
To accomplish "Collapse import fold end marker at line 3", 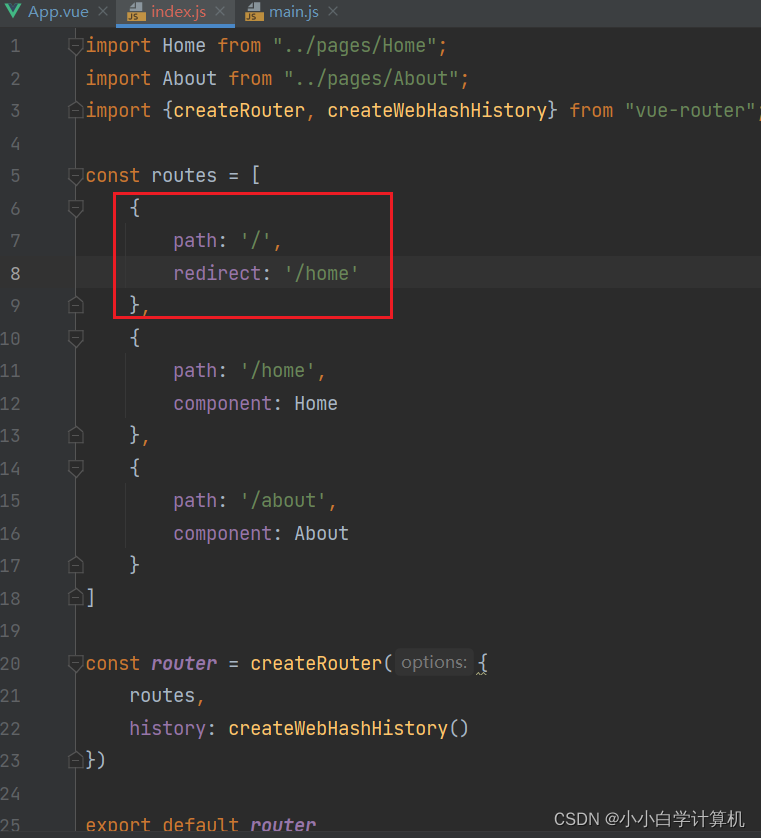I will (x=75, y=110).
